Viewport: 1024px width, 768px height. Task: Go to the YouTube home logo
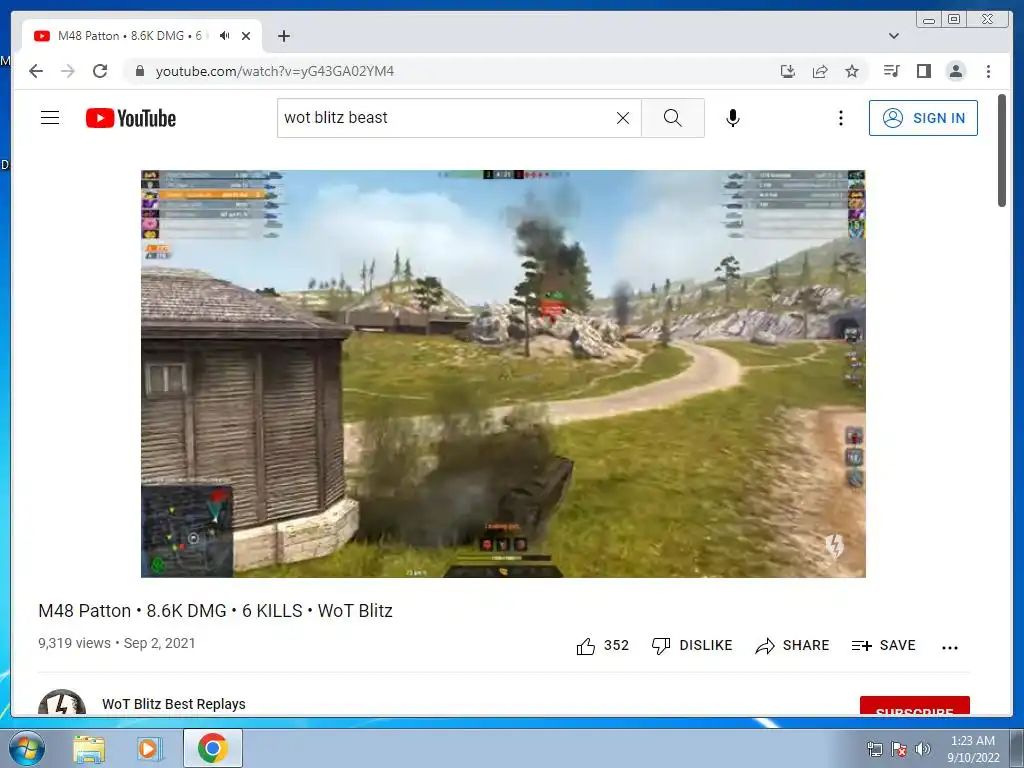[131, 118]
